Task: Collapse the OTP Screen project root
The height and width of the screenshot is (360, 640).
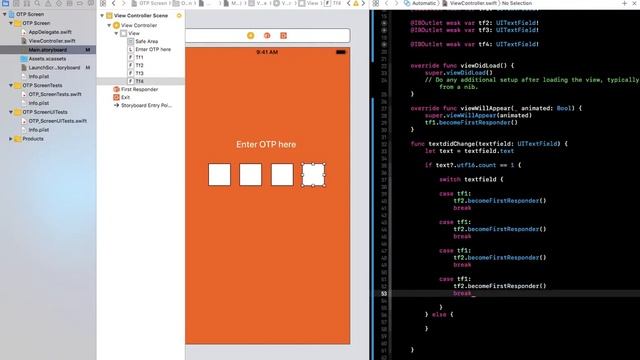Action: (x=4, y=14)
